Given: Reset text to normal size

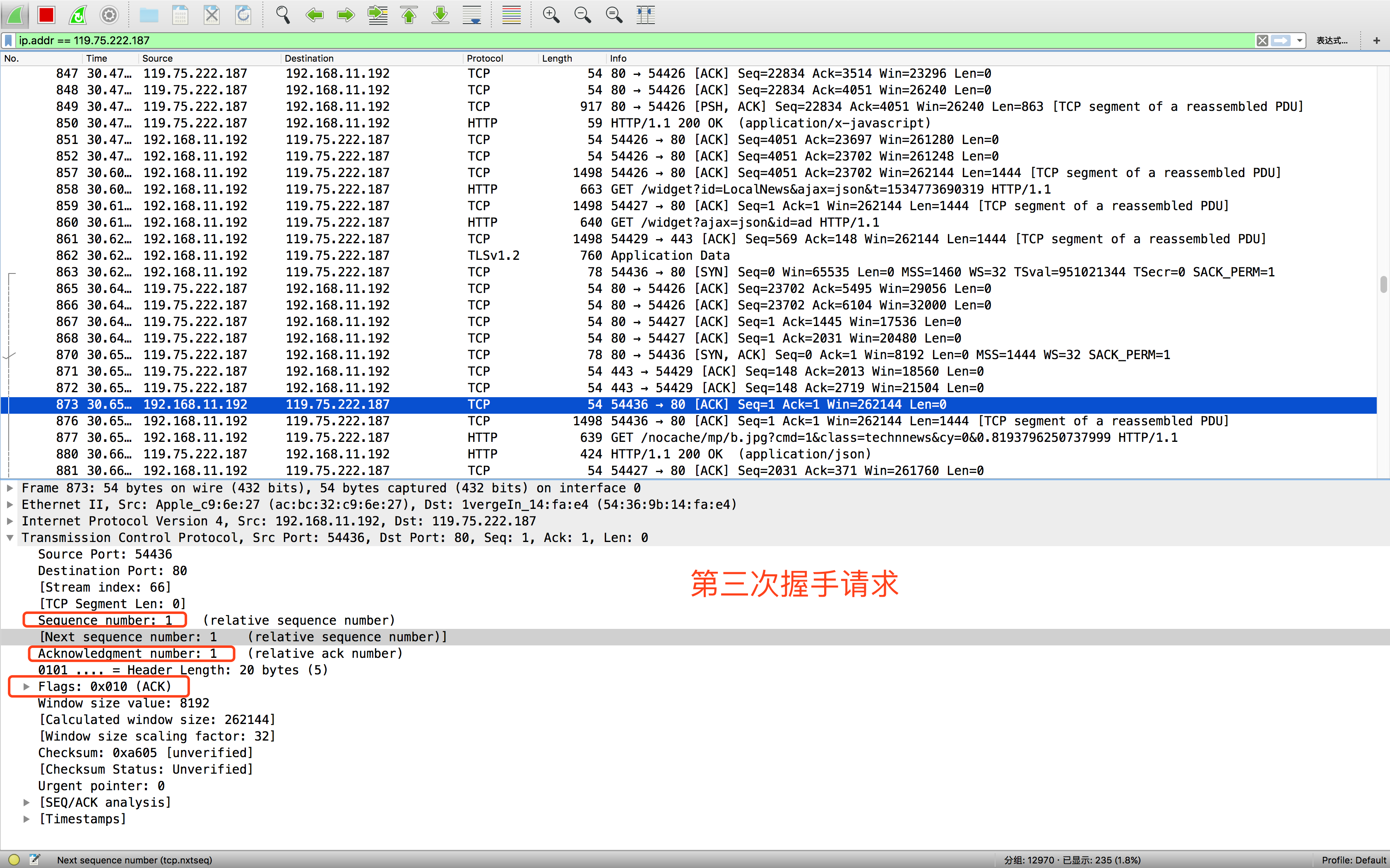Looking at the screenshot, I should (x=614, y=15).
